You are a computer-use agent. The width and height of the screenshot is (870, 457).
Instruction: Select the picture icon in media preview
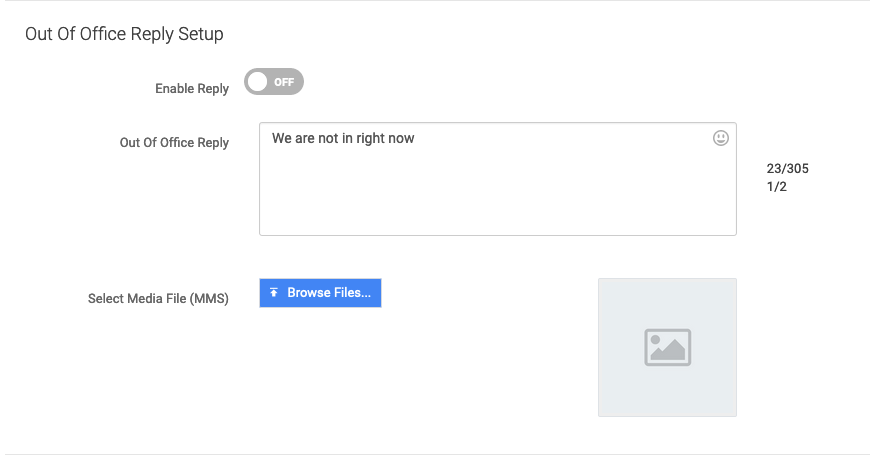tap(667, 348)
